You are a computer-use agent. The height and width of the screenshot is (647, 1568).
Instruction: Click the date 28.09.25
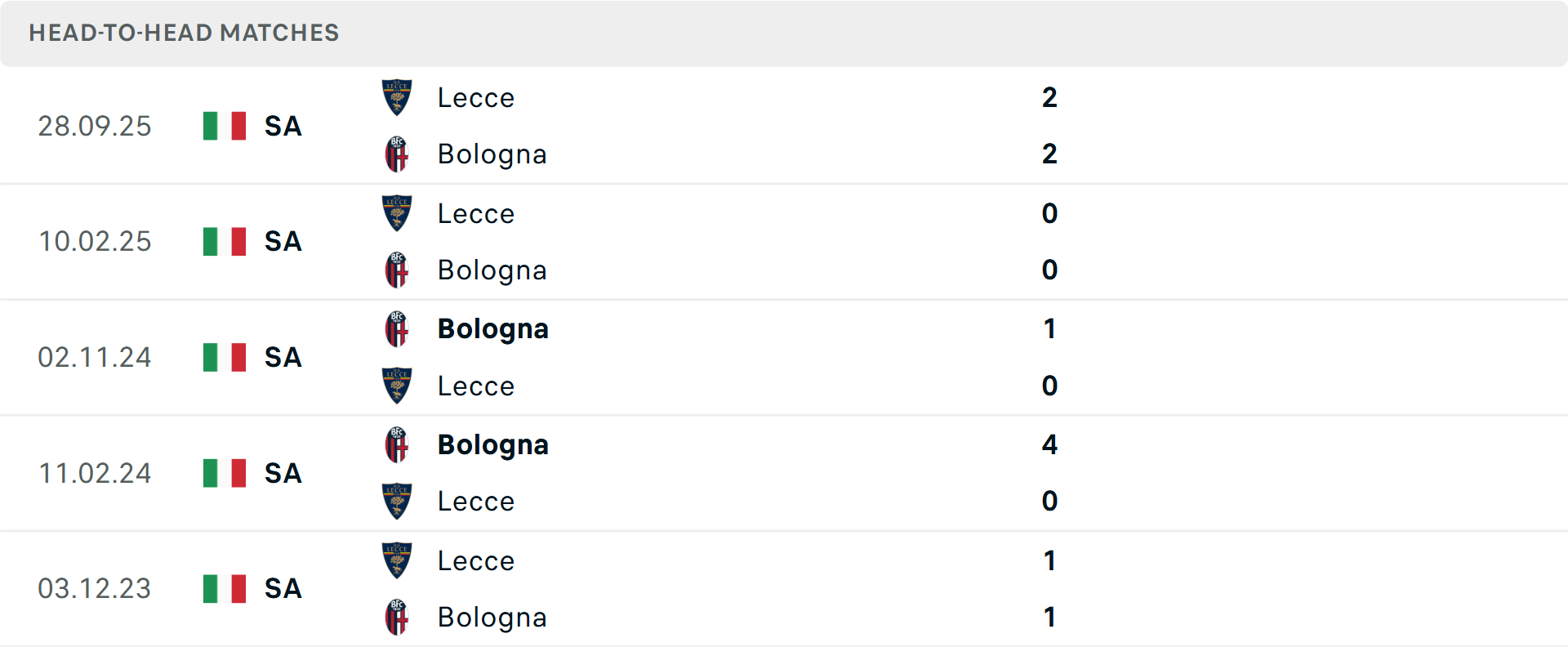[95, 127]
